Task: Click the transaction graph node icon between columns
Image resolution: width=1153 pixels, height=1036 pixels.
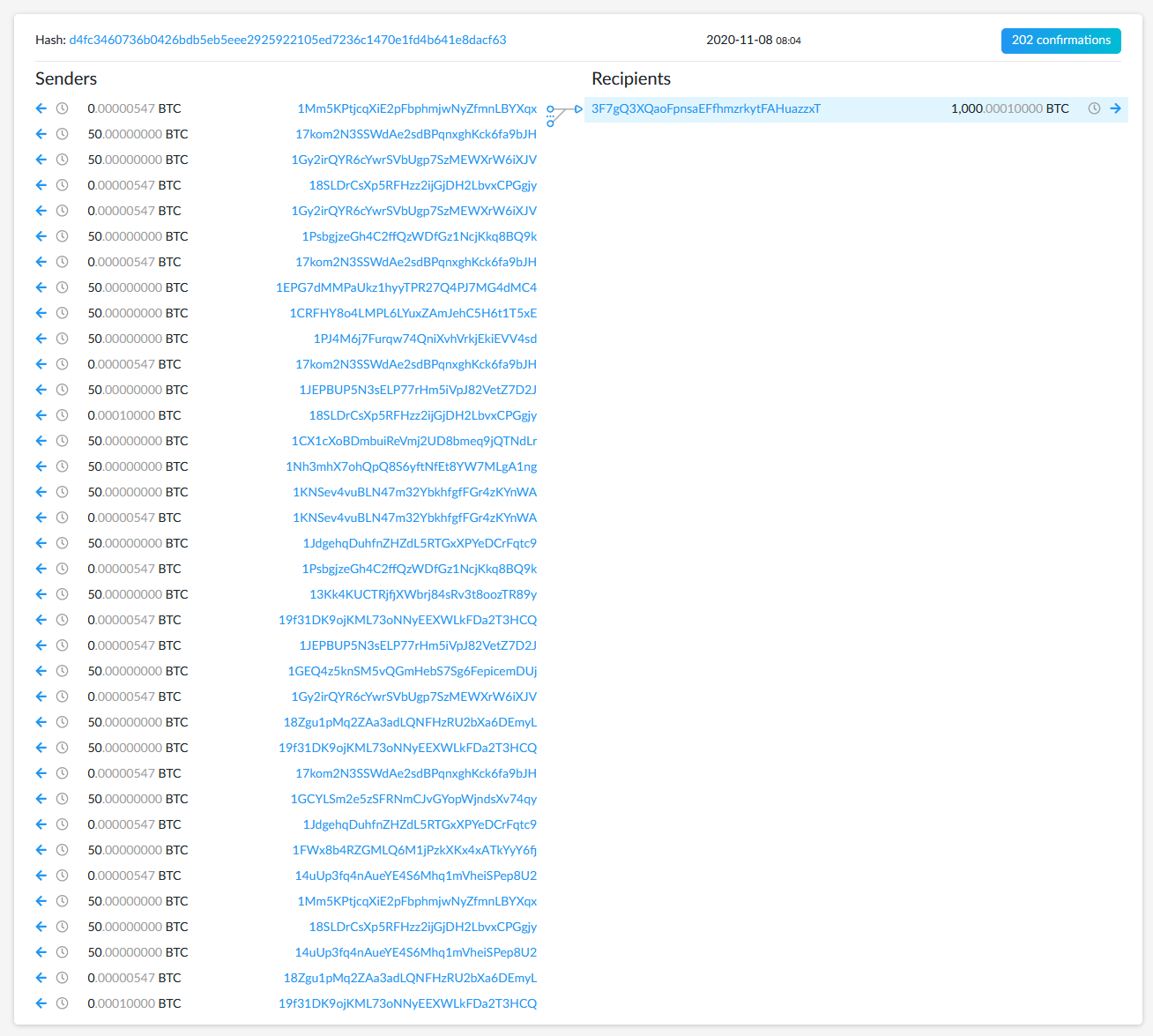Action: coord(557,114)
